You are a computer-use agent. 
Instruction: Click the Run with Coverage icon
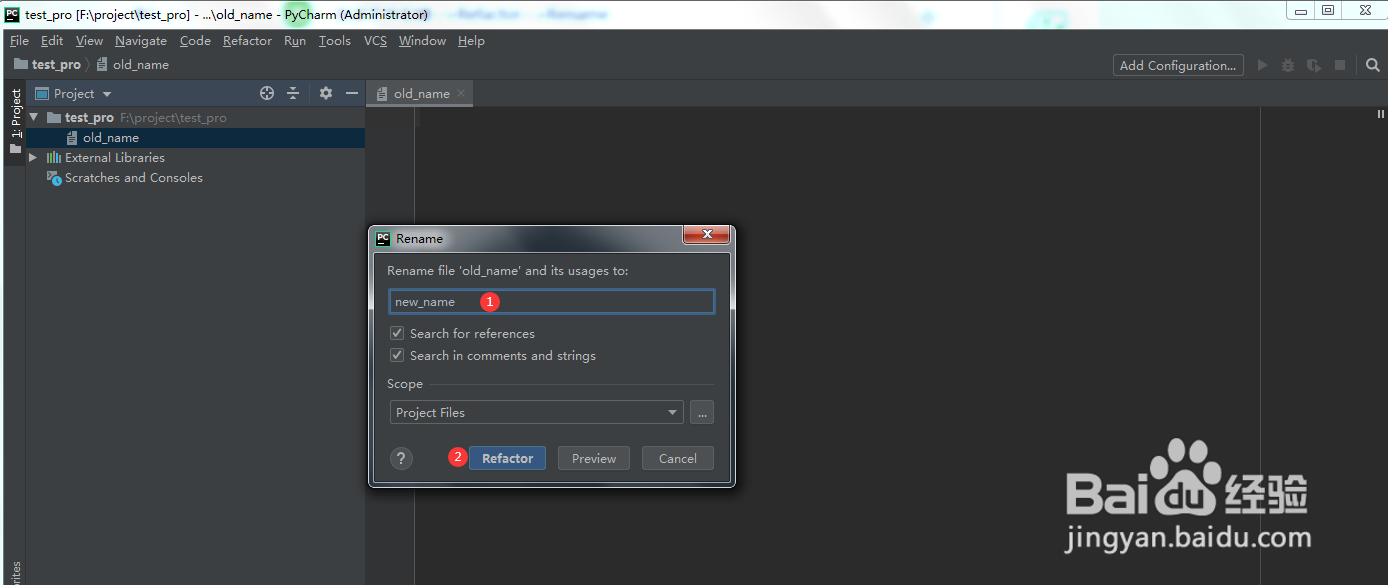[x=1314, y=65]
